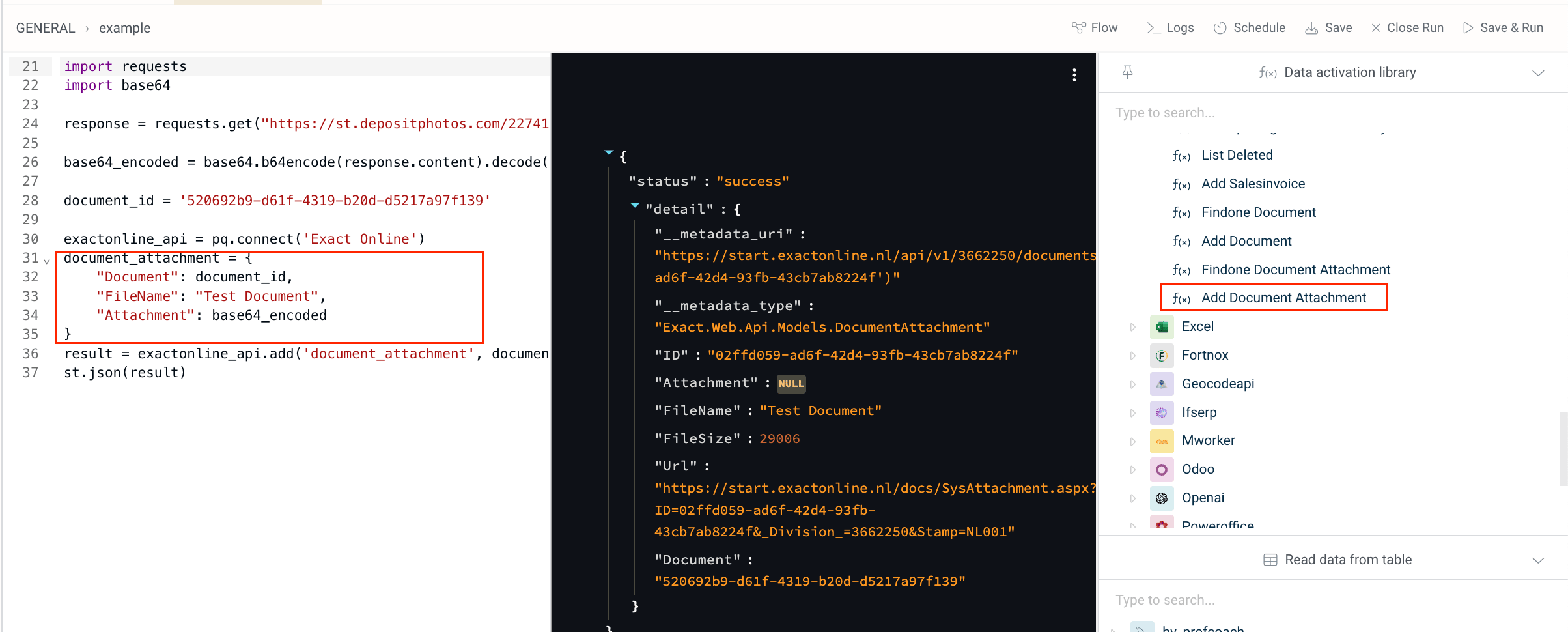
Task: Expand the Fortnox connector
Action: (1133, 356)
